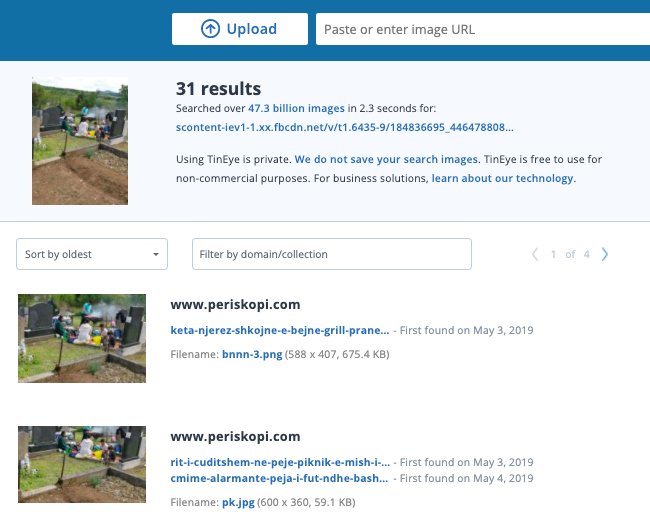Image resolution: width=650 pixels, height=524 pixels.
Task: Select the '(588 x 407, 675.4 KB)' text
Action: click(337, 354)
